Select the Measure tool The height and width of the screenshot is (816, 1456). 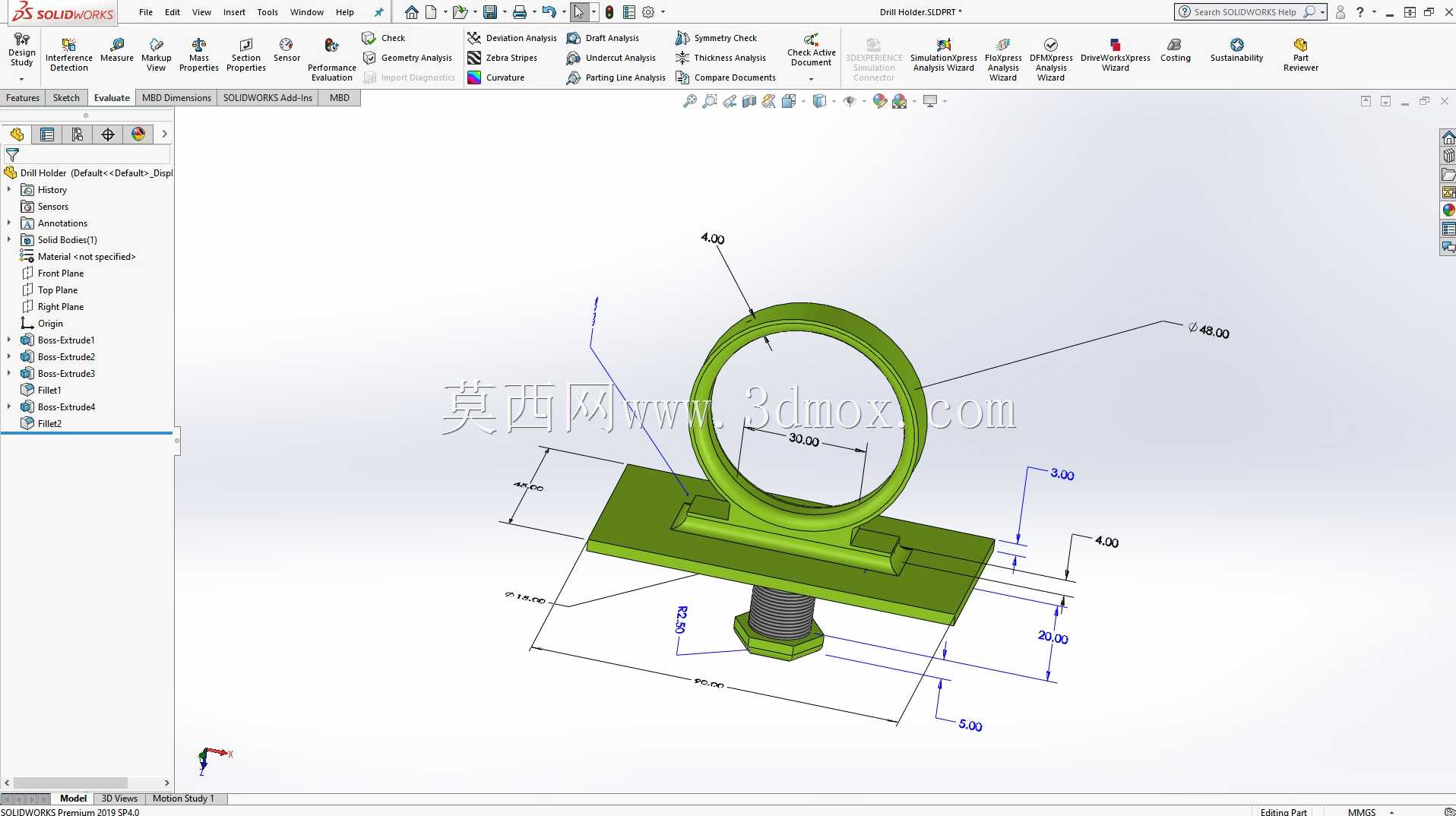click(116, 50)
